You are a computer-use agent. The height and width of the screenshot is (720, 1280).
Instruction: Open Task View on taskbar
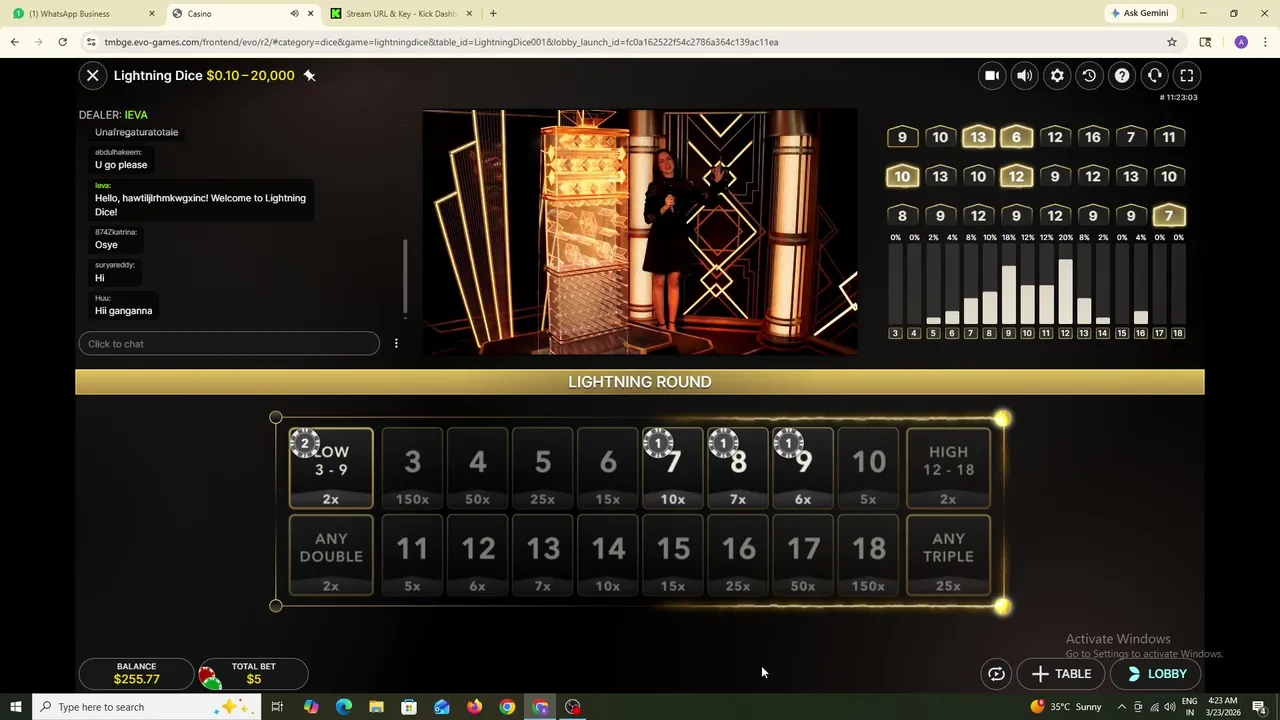277,707
